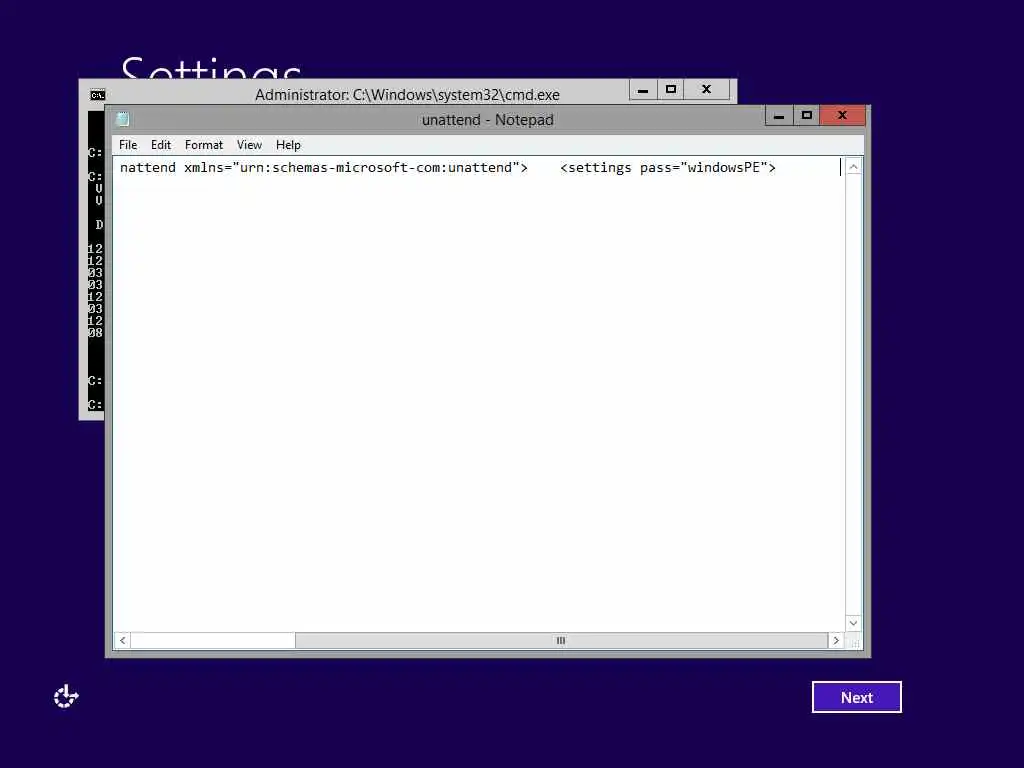This screenshot has height=768, width=1024.
Task: Open the Help menu in Notepad
Action: (x=288, y=145)
